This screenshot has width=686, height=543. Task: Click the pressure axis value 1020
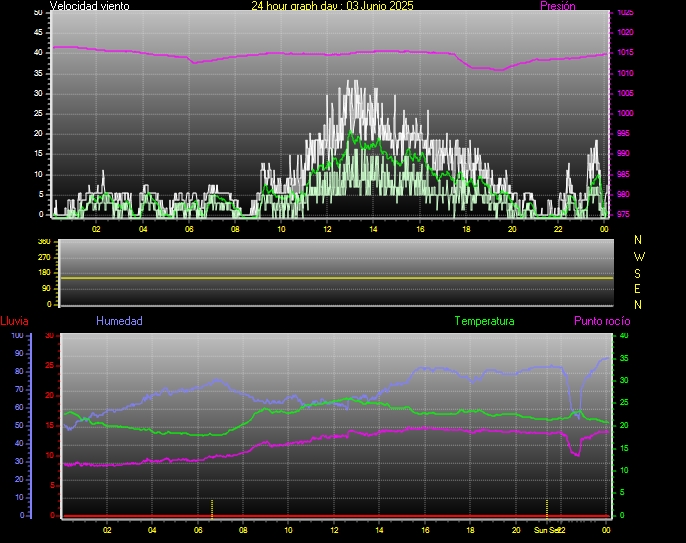click(x=625, y=32)
